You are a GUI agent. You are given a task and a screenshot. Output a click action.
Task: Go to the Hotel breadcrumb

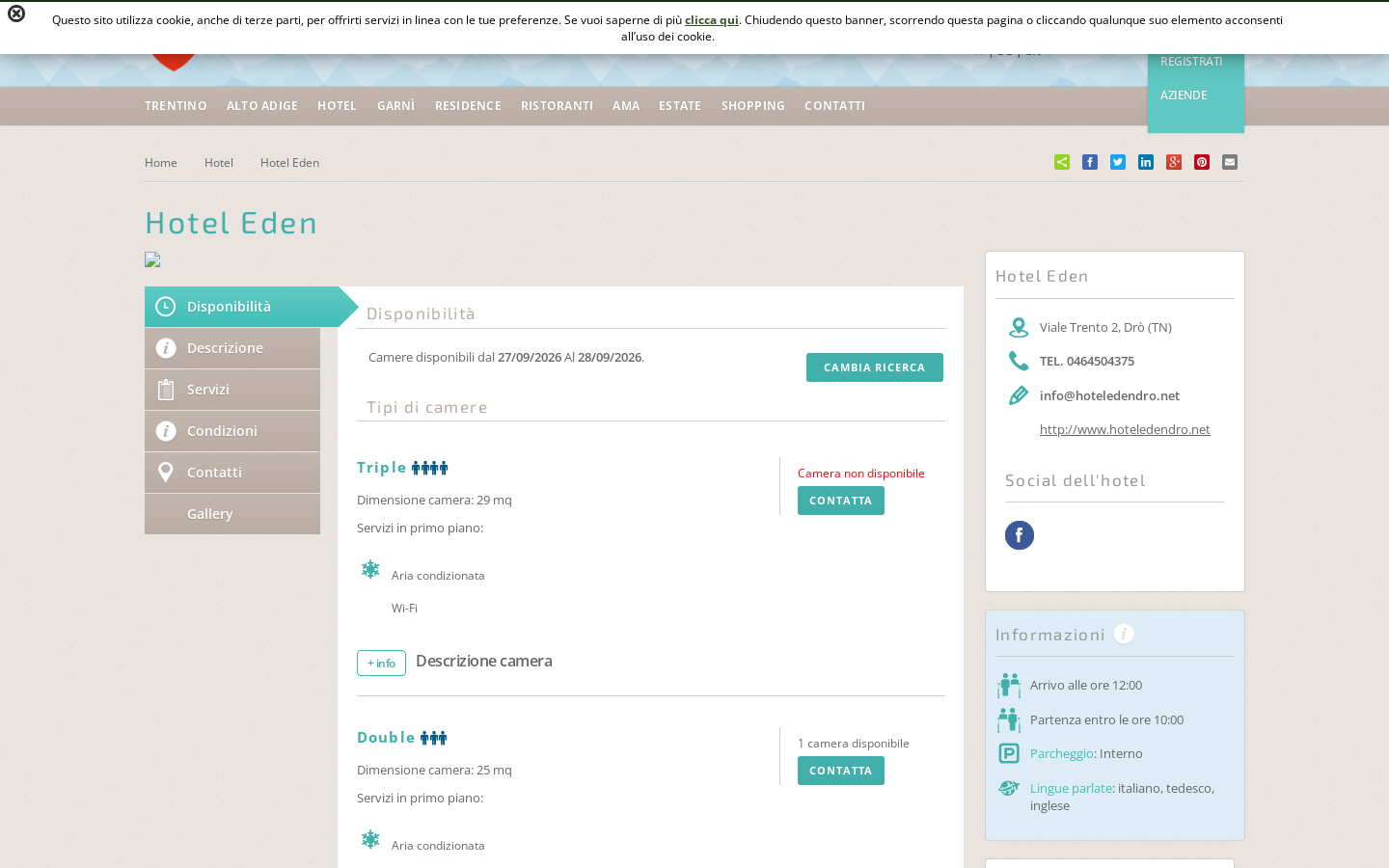coord(219,163)
